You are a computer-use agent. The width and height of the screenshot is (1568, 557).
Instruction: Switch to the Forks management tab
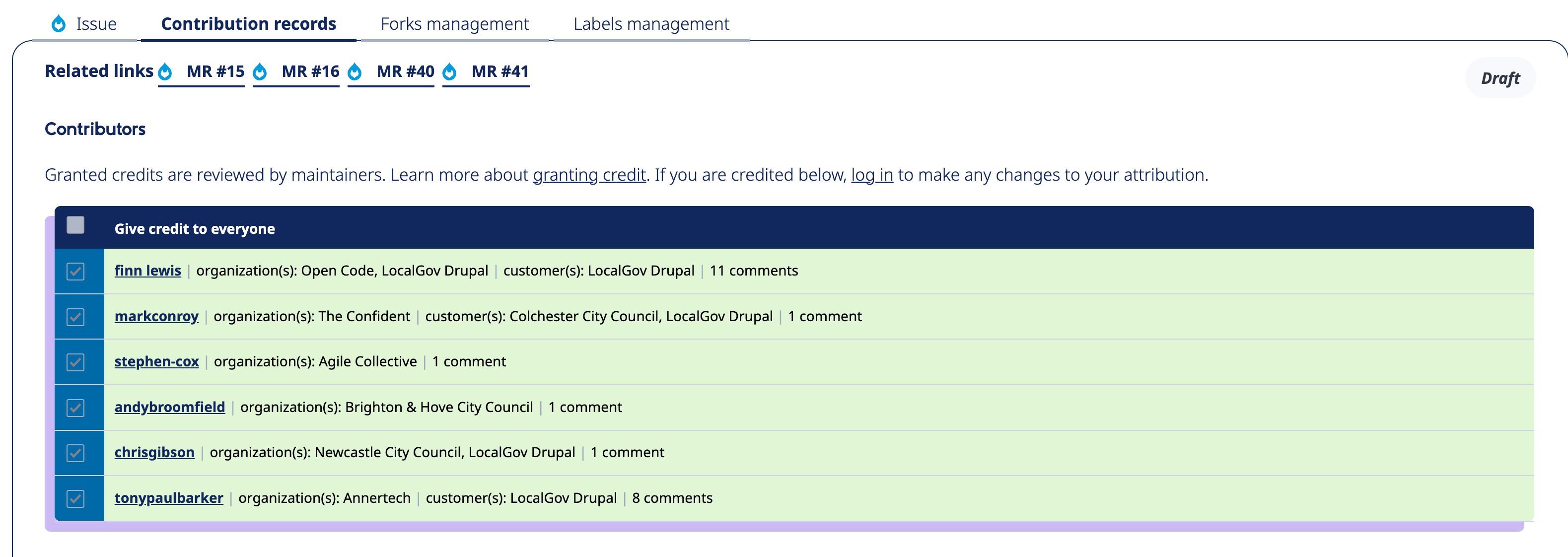(455, 24)
